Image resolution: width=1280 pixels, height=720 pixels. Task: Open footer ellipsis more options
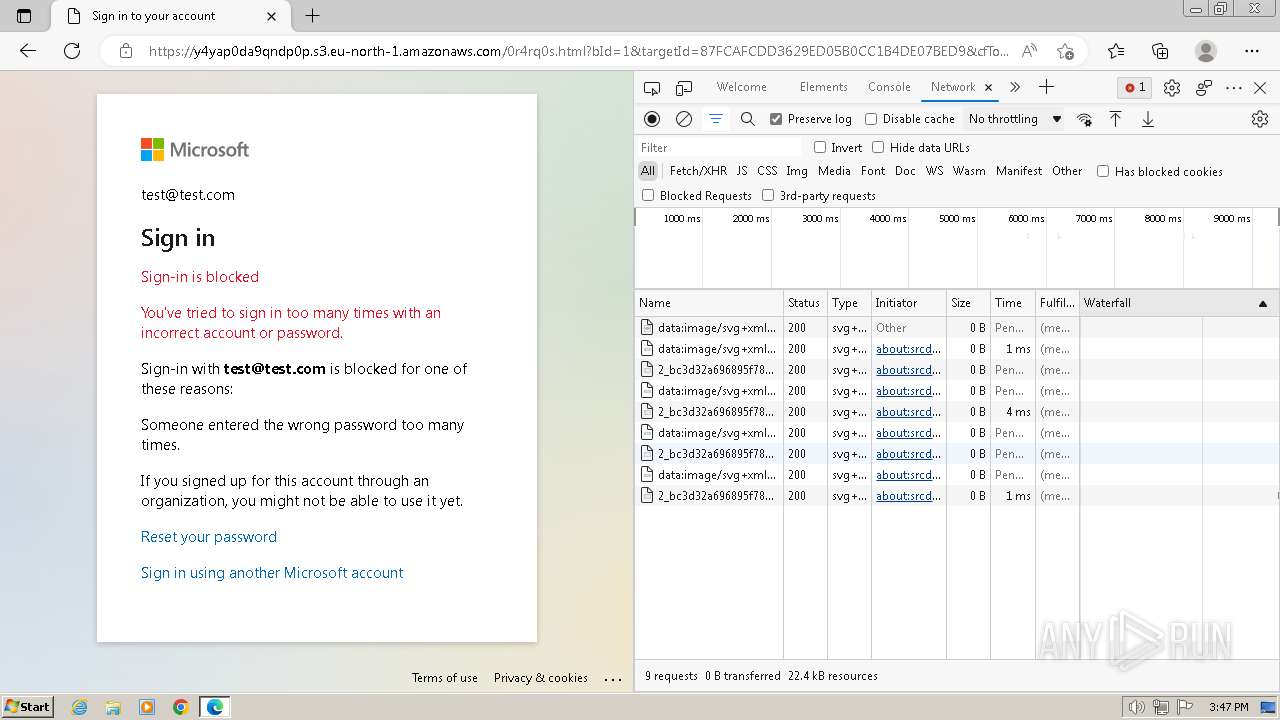pos(613,678)
